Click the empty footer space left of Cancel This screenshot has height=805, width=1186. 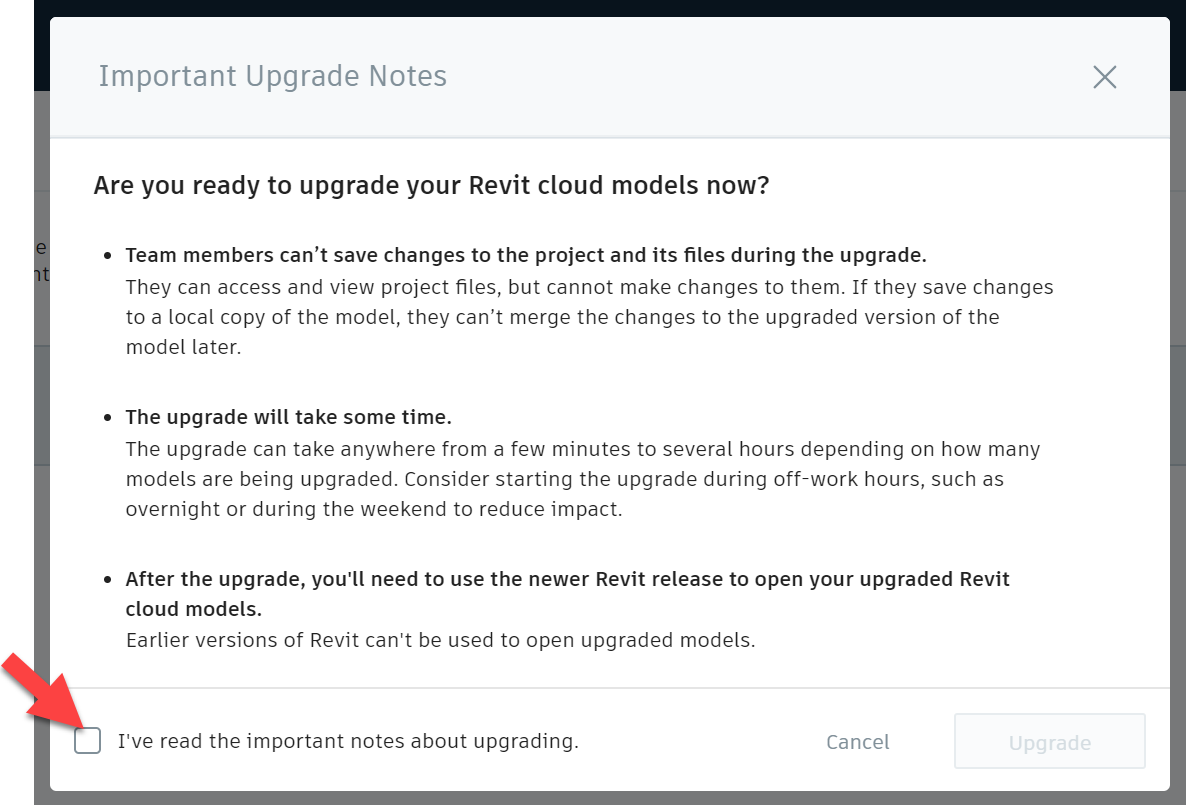coord(700,742)
